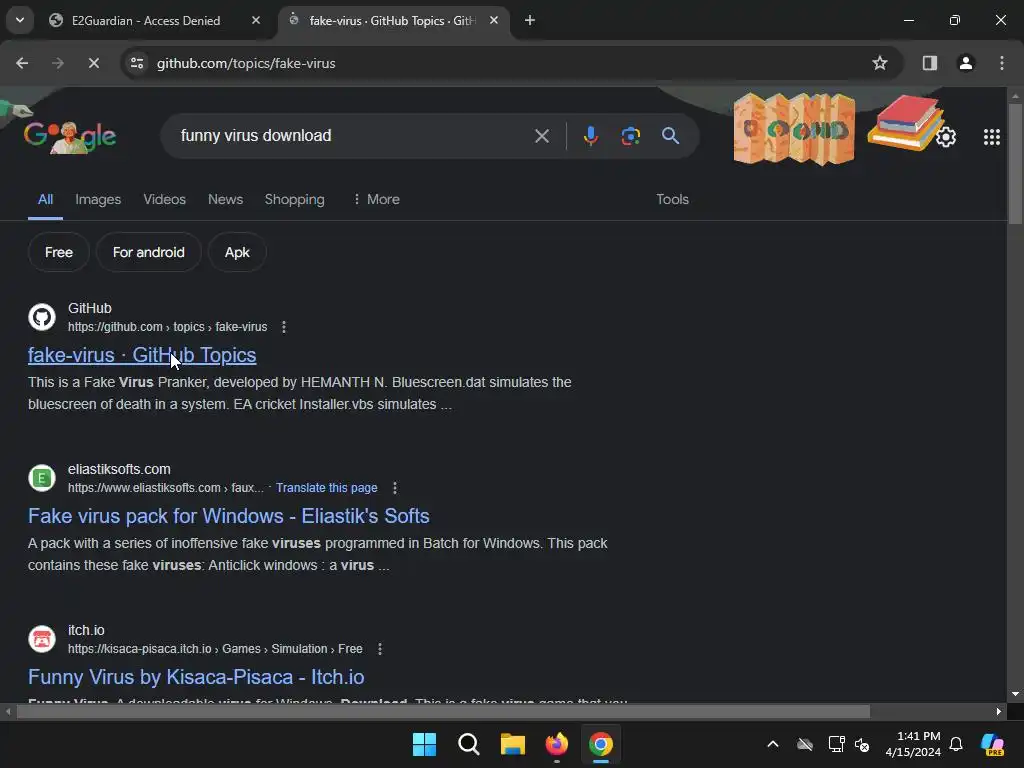Click the eliastiksofts.com site favicon
The width and height of the screenshot is (1024, 768).
(x=42, y=478)
